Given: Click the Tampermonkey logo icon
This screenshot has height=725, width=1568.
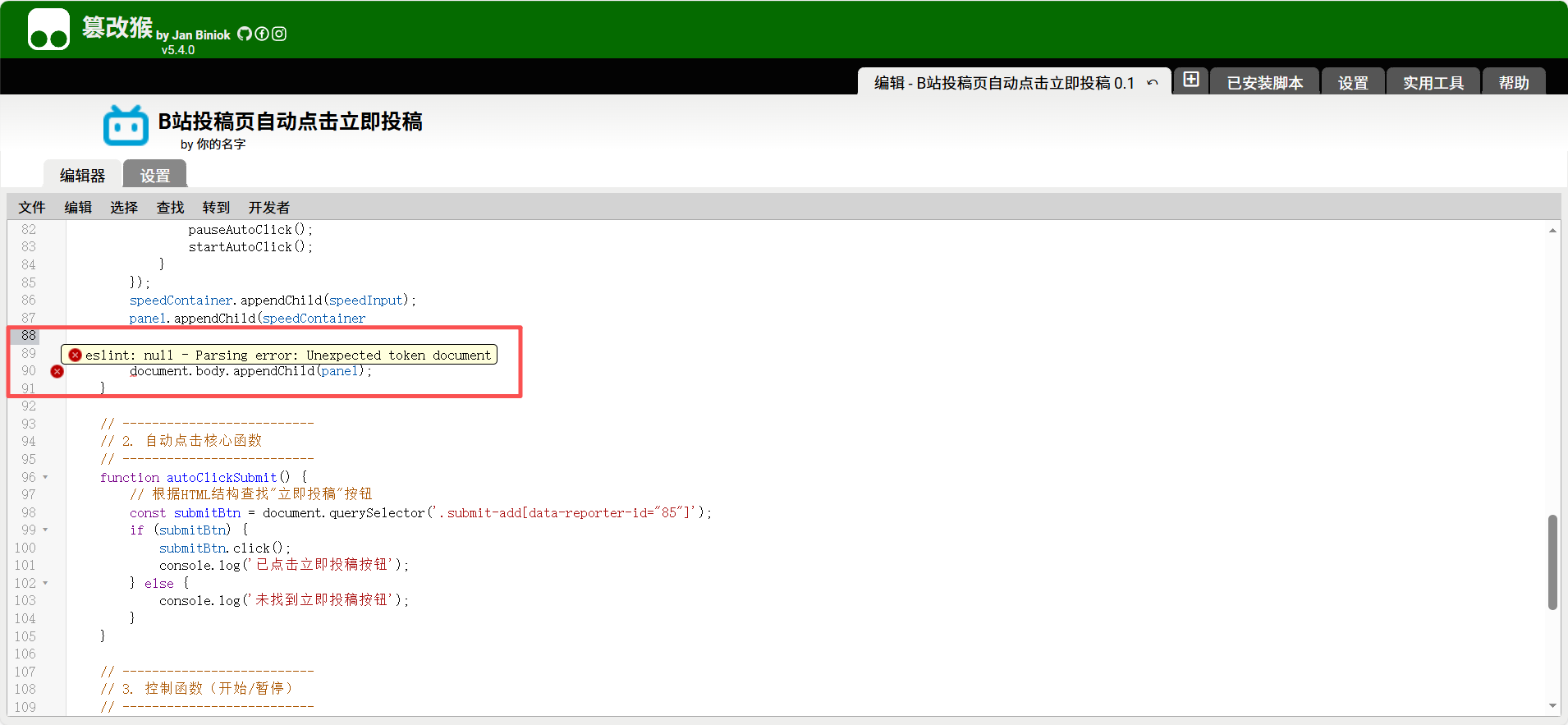Looking at the screenshot, I should (x=48, y=30).
